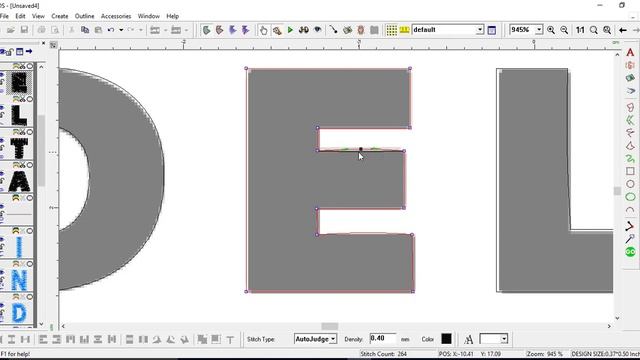Toggle visibility eye for letter A object
The height and width of the screenshot is (360, 640).
coord(2,174)
